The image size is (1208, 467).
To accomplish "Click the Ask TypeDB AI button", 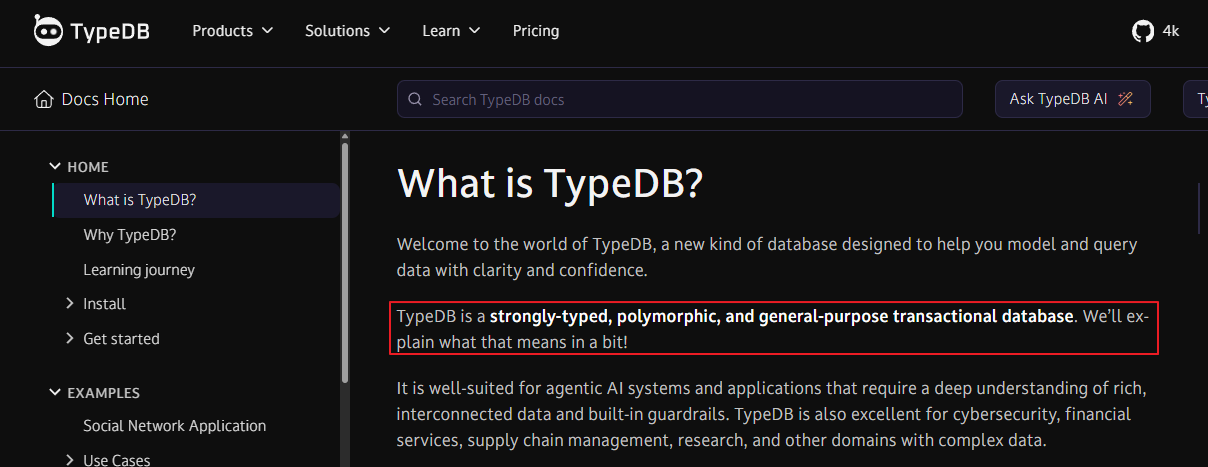I will click(1072, 99).
